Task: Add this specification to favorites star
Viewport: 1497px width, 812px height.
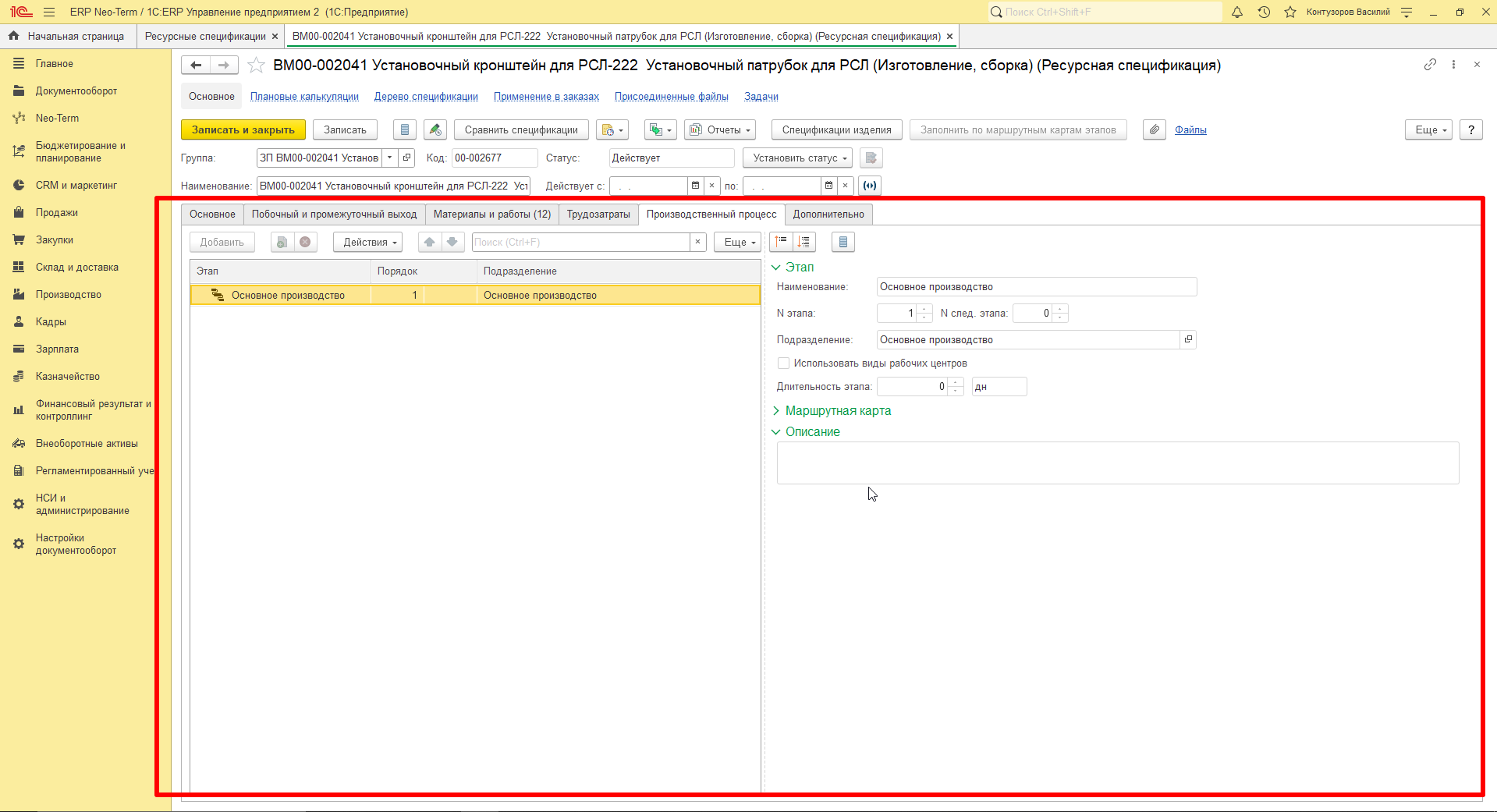Action: click(x=256, y=66)
